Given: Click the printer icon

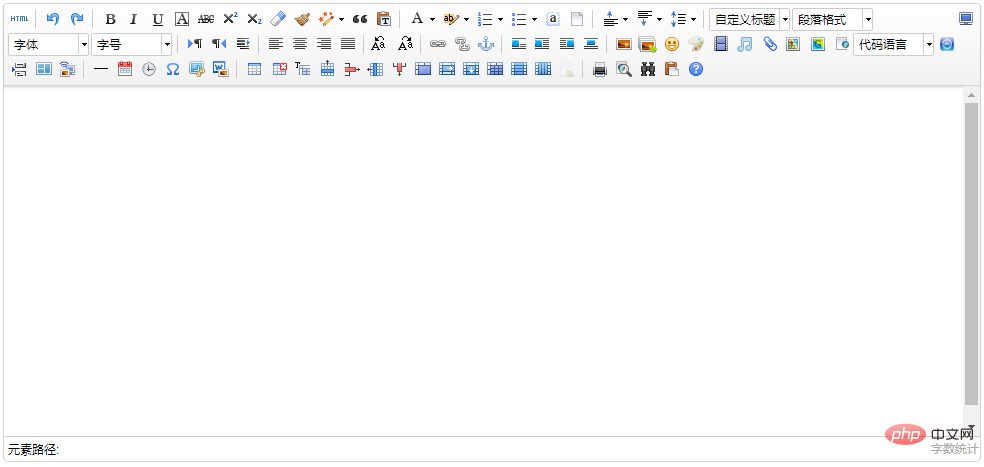Looking at the screenshot, I should tap(600, 69).
